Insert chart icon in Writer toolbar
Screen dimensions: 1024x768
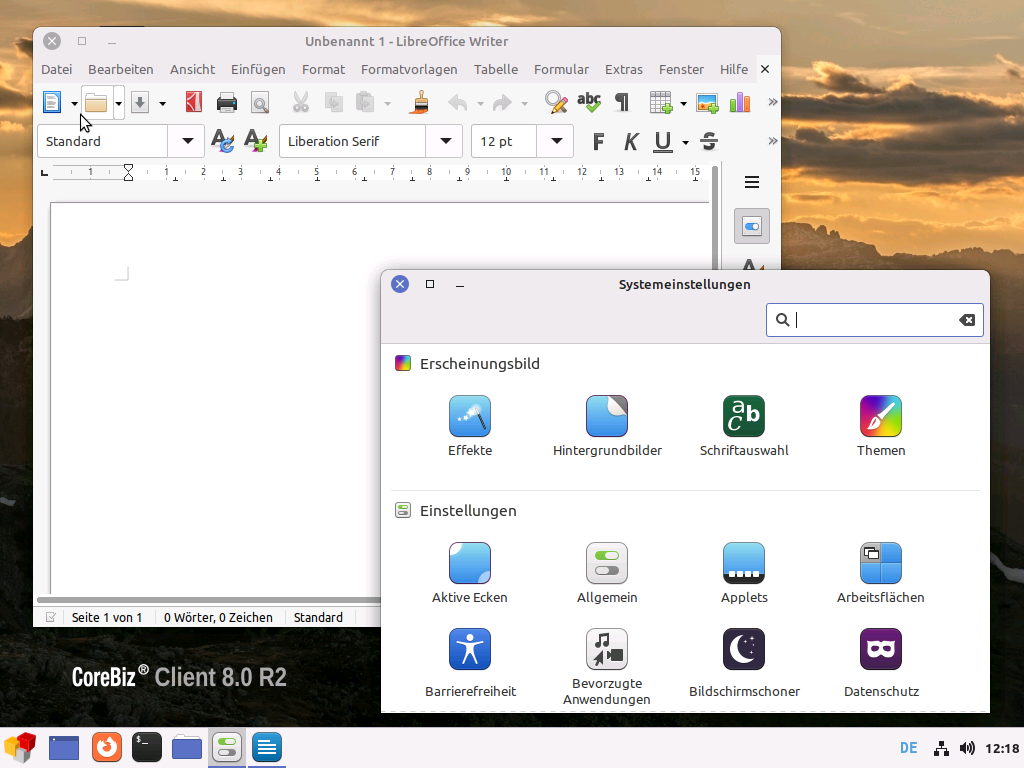tap(740, 103)
